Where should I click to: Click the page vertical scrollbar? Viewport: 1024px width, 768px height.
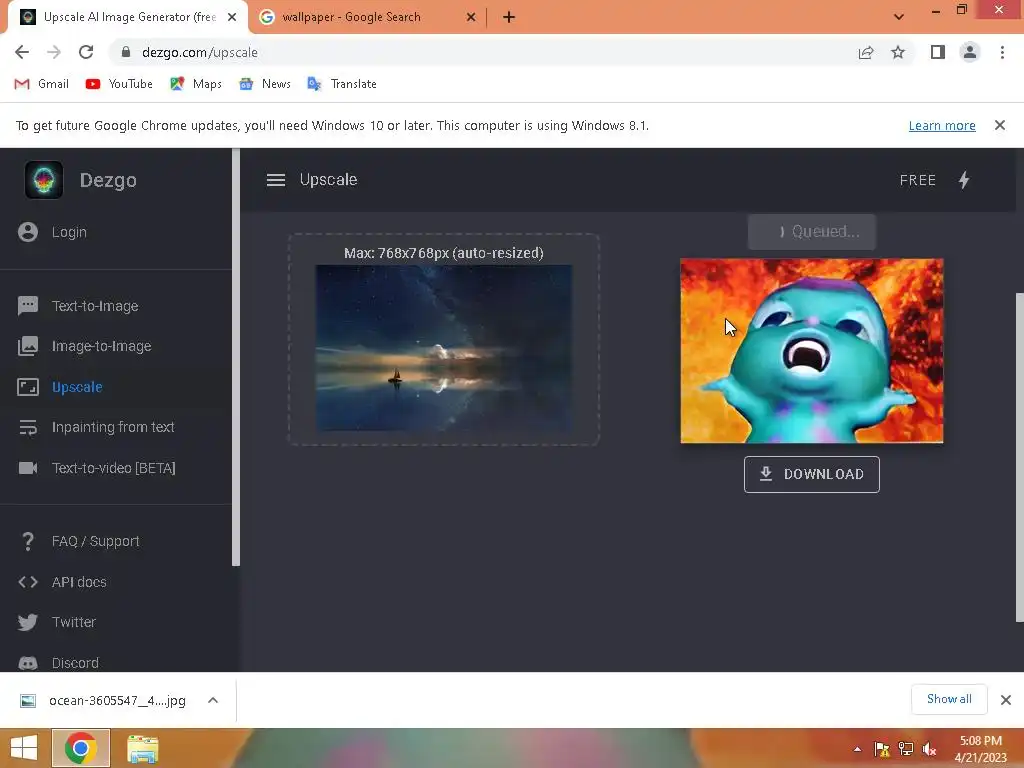point(1019,457)
